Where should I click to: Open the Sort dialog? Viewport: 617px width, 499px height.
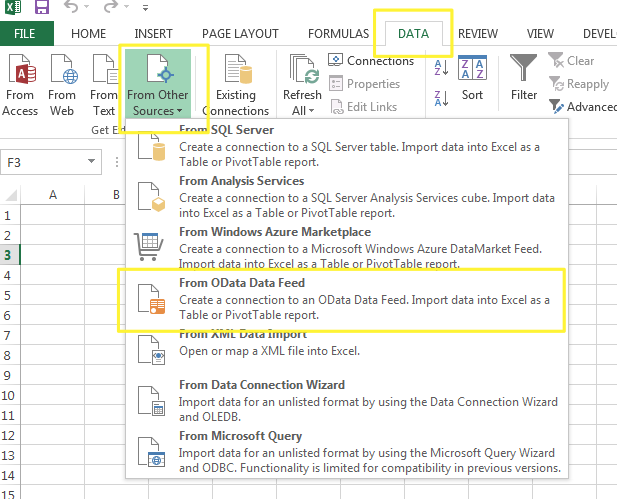coord(472,78)
